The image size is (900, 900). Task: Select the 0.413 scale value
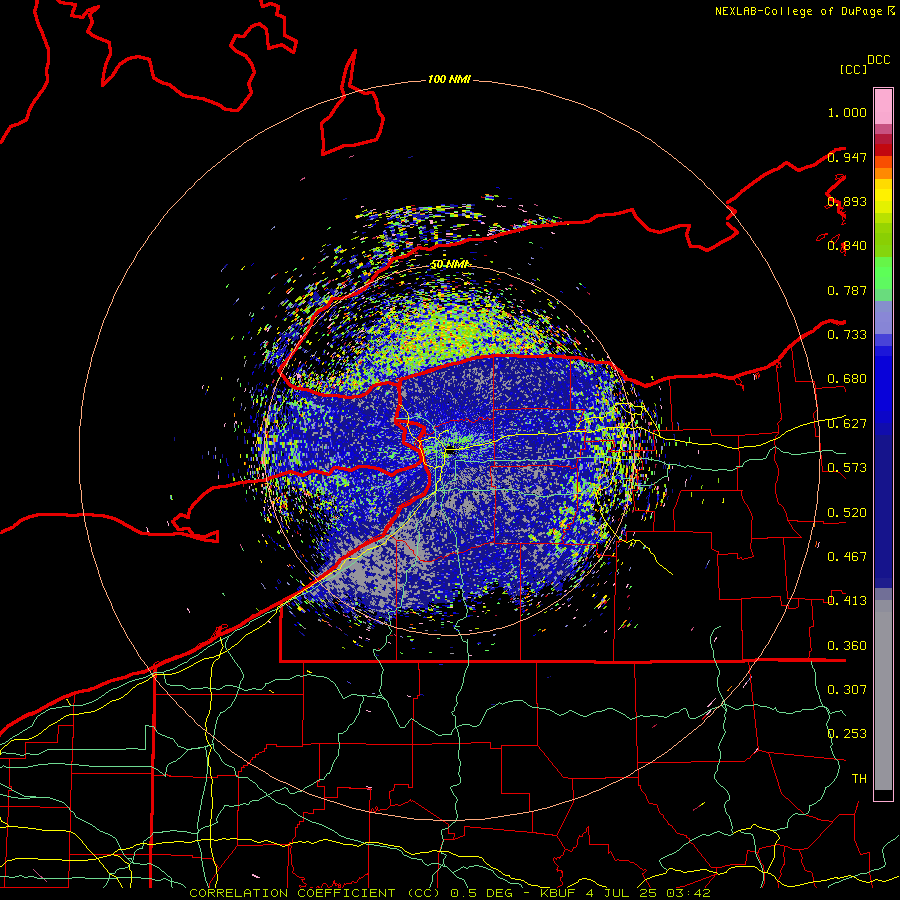coord(847,601)
